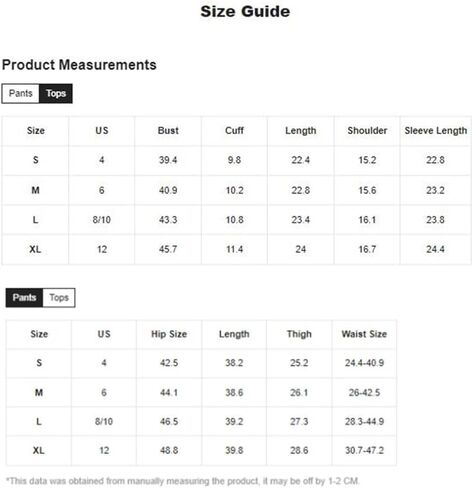This screenshot has width=473, height=488.
Task: Click the Product Measurements heading
Action: [79, 65]
